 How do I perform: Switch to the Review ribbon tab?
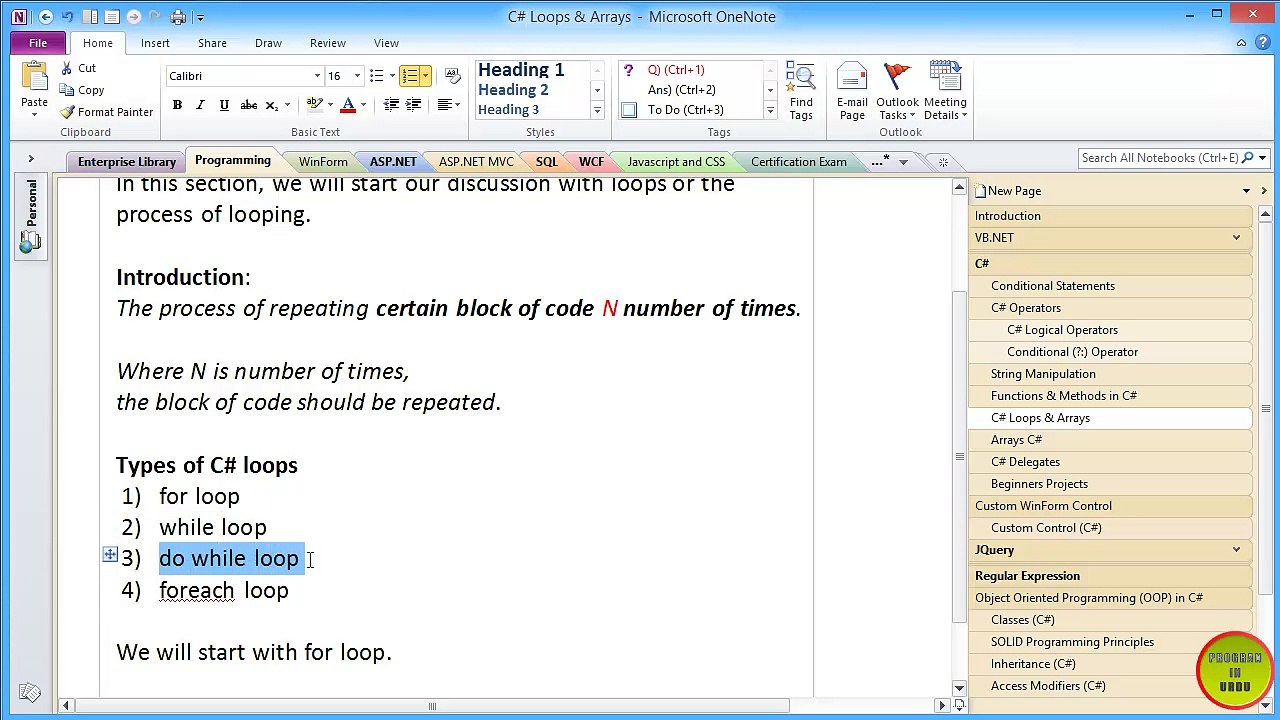click(x=327, y=43)
